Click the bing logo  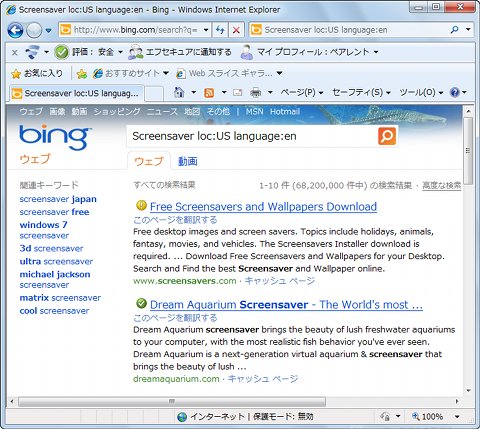[55, 137]
